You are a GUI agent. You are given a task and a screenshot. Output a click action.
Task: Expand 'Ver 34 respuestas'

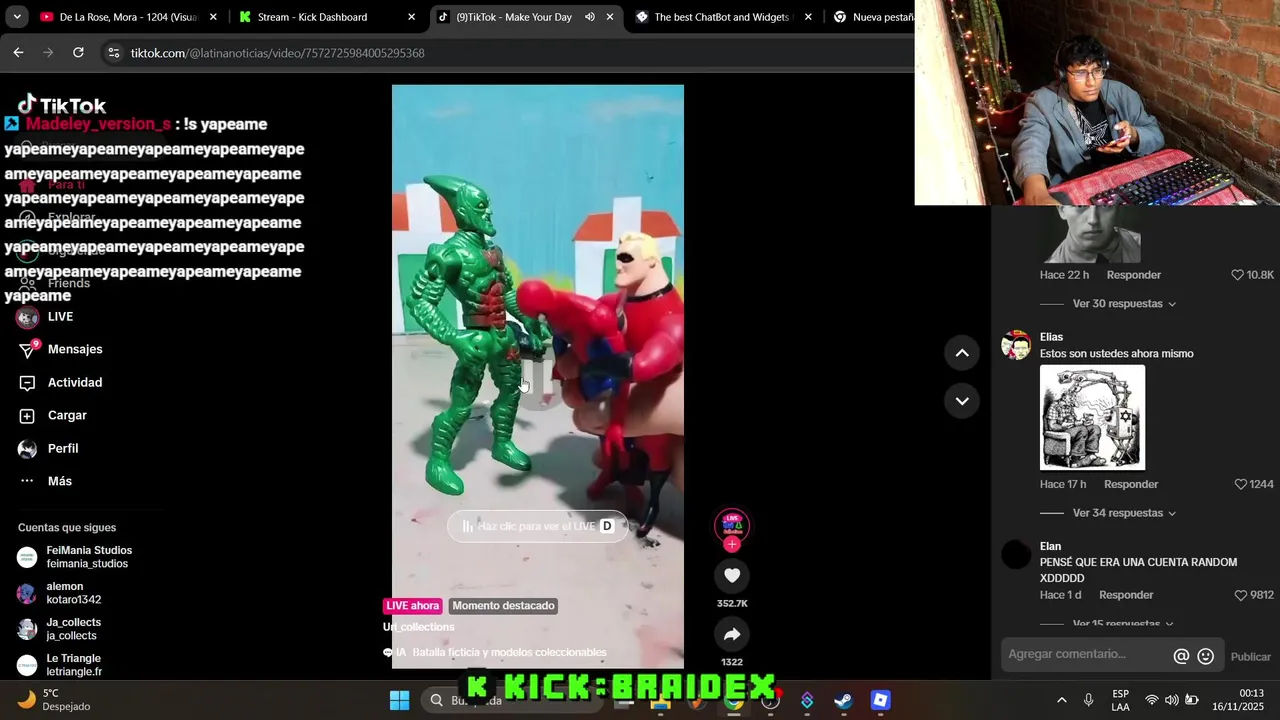1124,513
